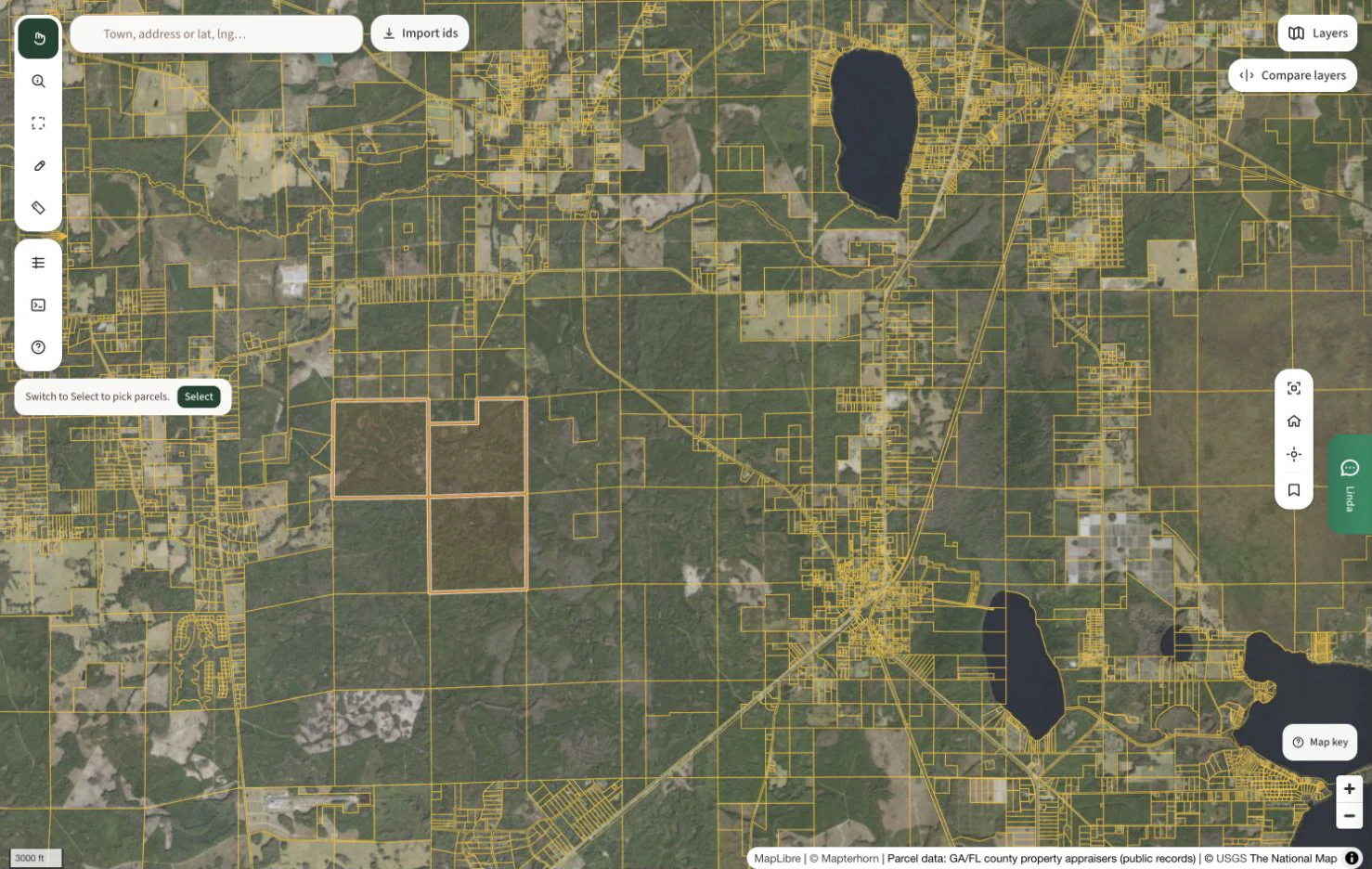Activate the dashed box selection tool
The image size is (1372, 869).
click(x=38, y=123)
